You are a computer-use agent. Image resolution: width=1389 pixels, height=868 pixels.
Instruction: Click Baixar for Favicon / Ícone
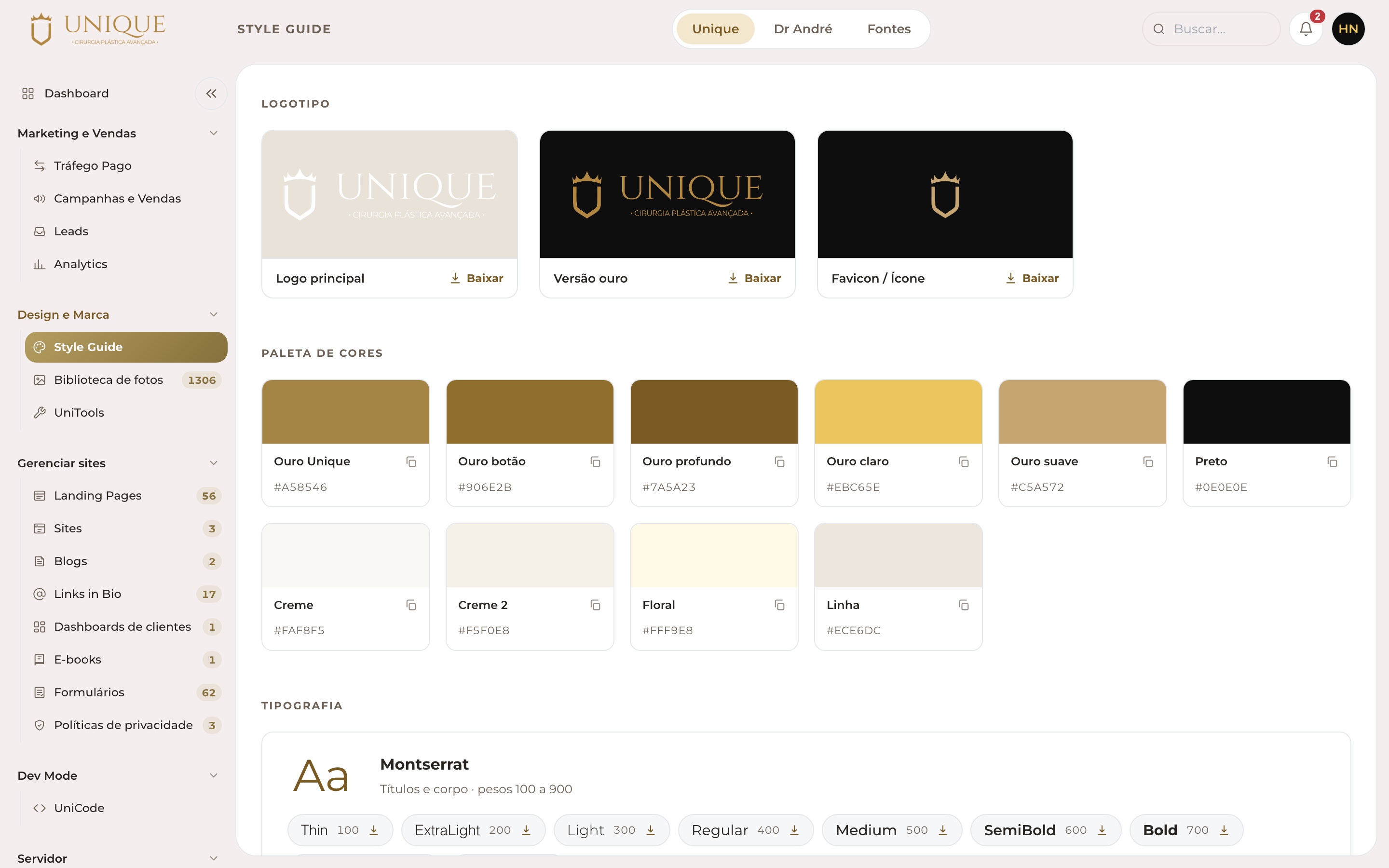click(x=1032, y=278)
